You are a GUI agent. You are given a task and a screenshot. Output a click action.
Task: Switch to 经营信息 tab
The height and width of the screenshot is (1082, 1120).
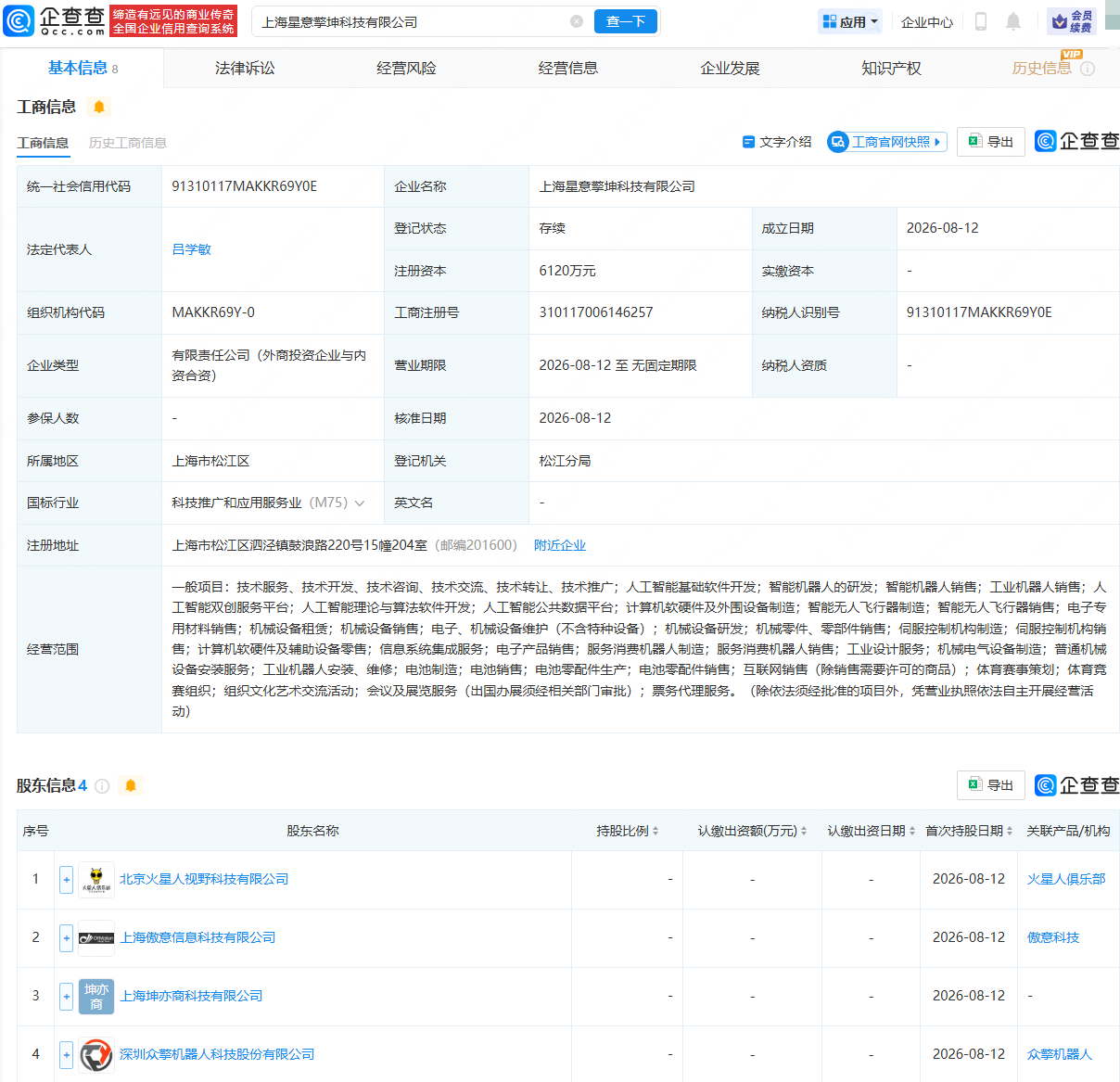tap(568, 69)
